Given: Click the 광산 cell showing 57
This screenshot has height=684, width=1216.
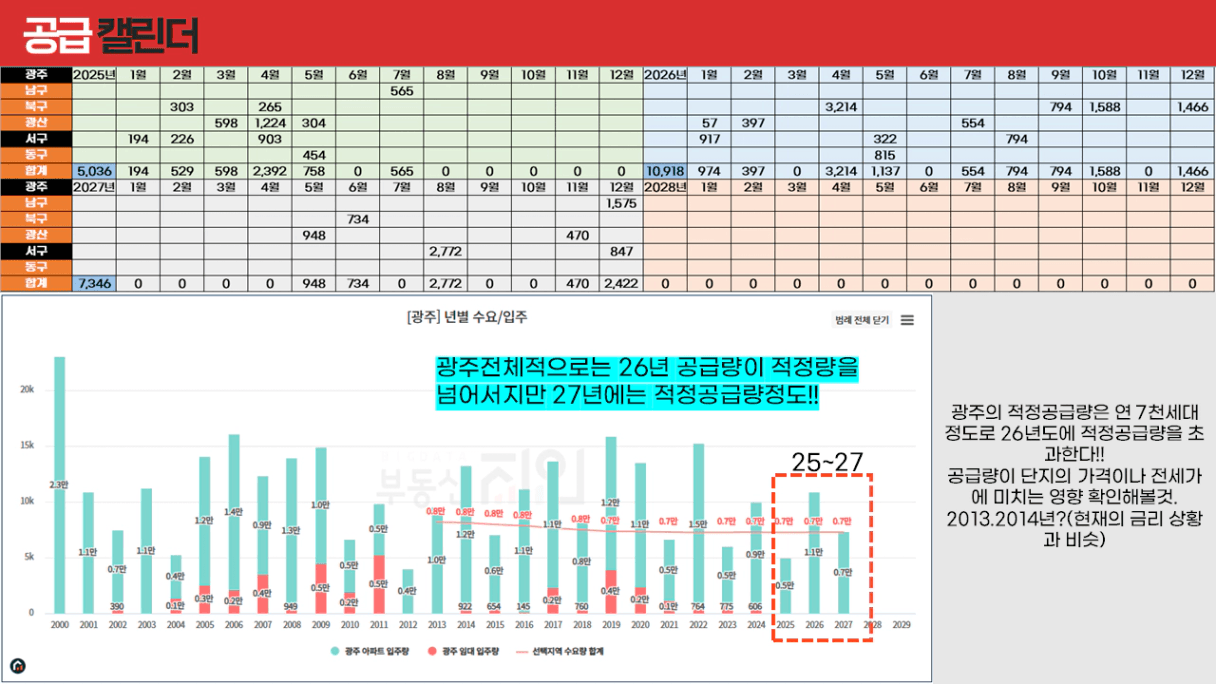Looking at the screenshot, I should pyautogui.click(x=710, y=123).
